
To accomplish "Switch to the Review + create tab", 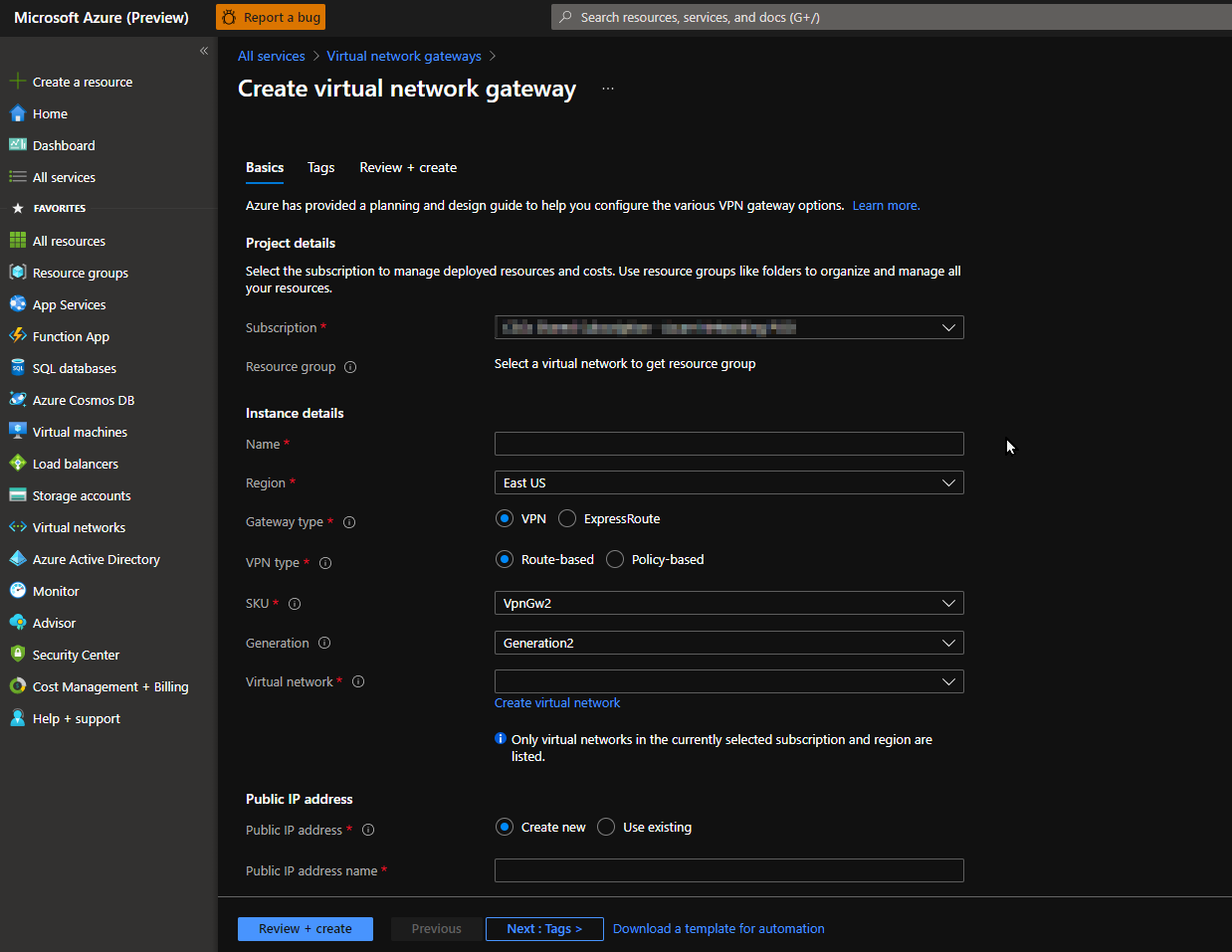I will (408, 167).
